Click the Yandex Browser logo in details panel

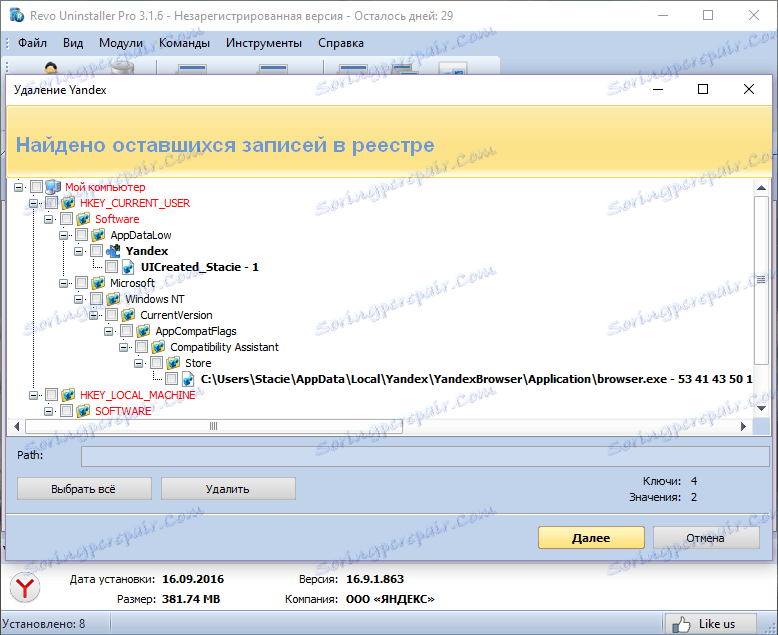[x=25, y=587]
